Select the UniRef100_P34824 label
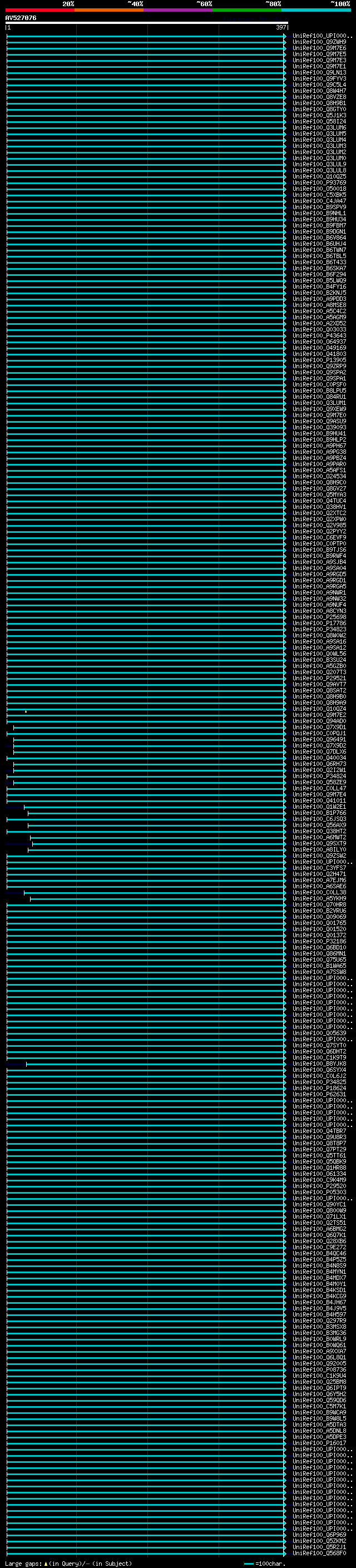Screen dimensions: 356x1568 coord(319,776)
